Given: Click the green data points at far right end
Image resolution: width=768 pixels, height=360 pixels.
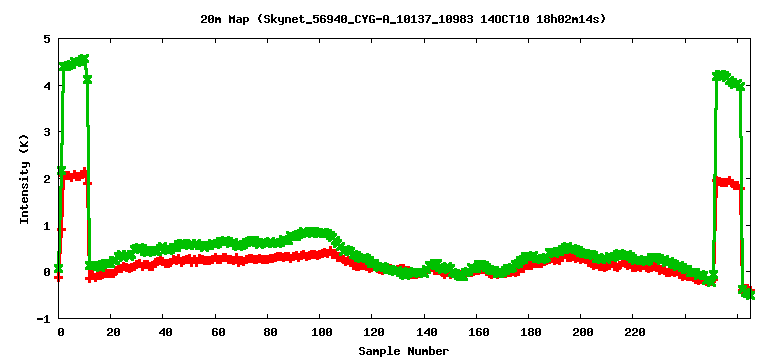Looking at the screenshot, I should (x=747, y=292).
